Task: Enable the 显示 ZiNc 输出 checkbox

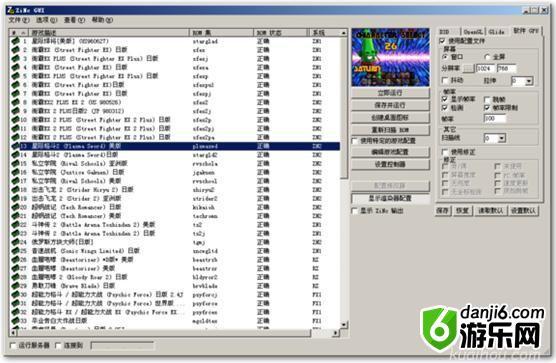Action: click(354, 211)
